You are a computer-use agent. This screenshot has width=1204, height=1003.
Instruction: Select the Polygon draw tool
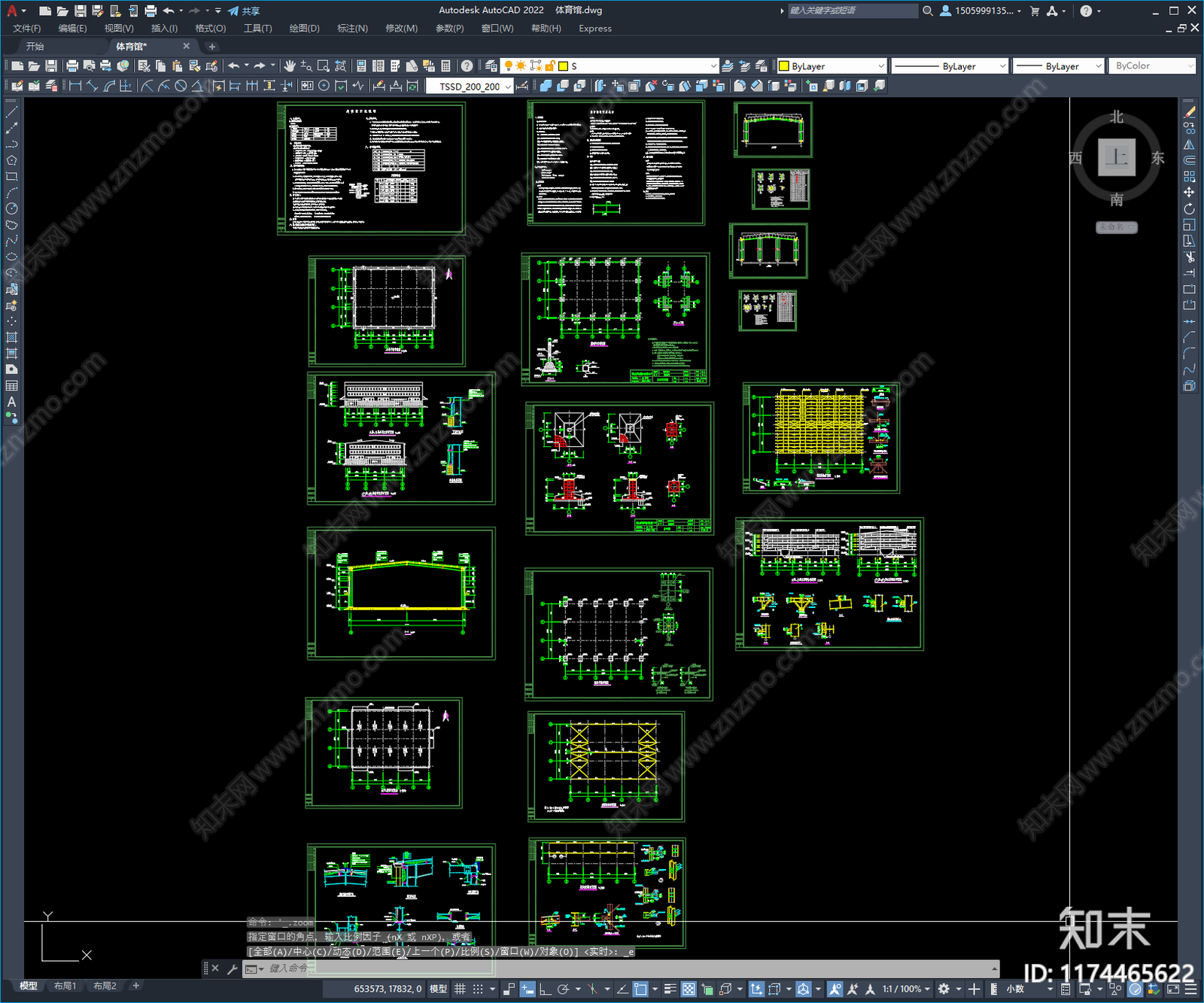11,160
